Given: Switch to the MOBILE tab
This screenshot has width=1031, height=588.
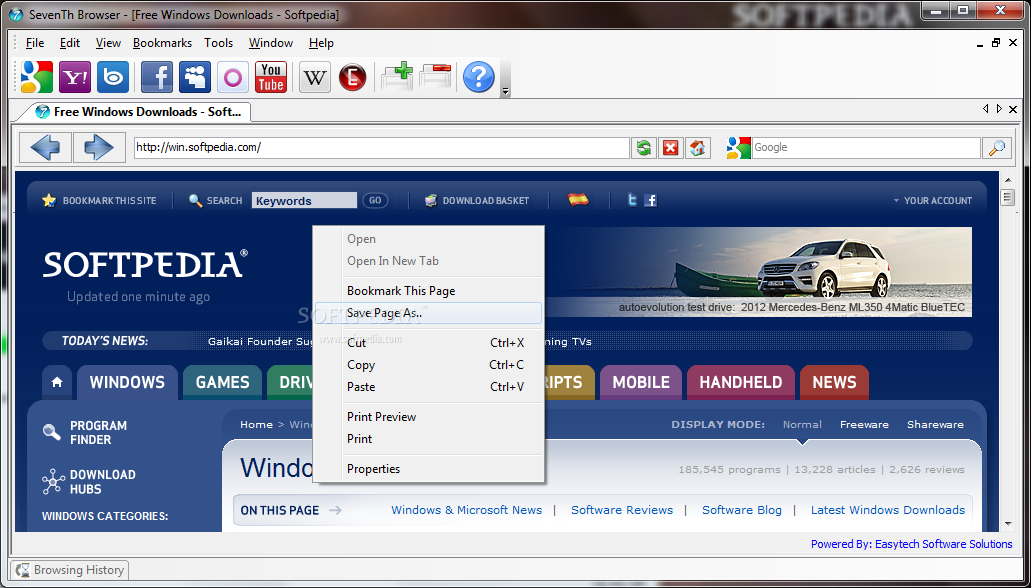Looking at the screenshot, I should pos(641,382).
